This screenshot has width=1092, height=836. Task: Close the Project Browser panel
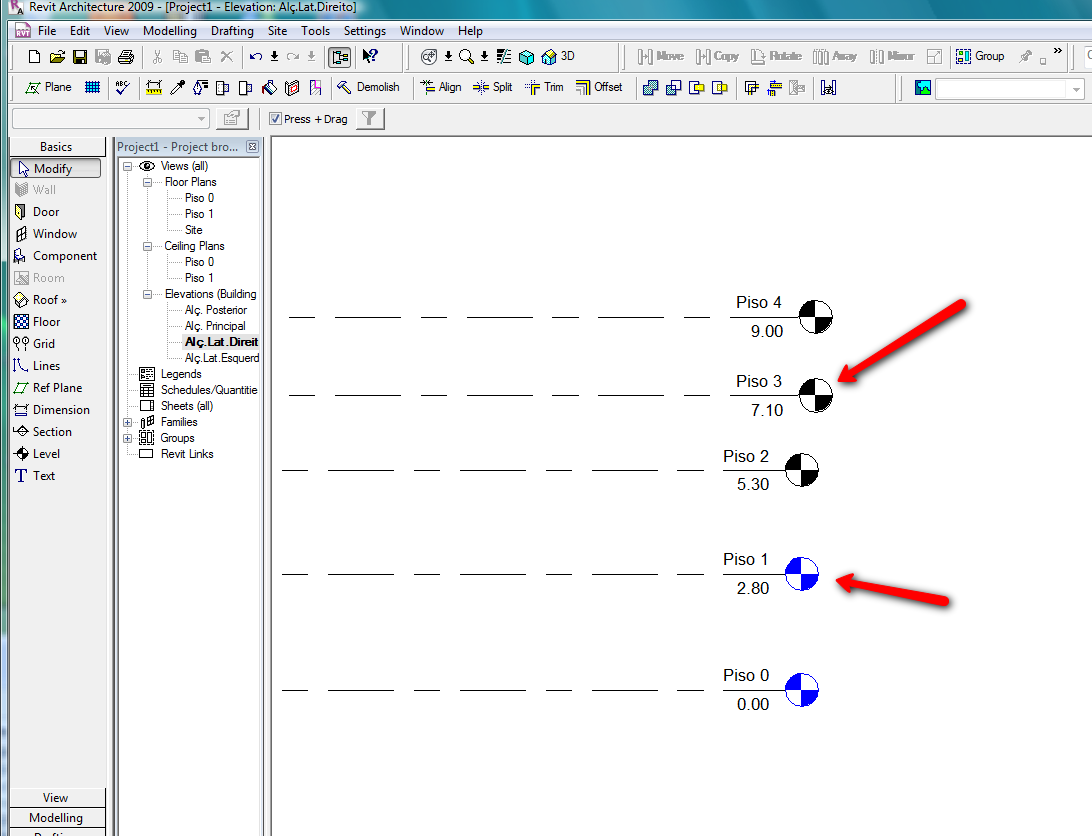(x=252, y=146)
